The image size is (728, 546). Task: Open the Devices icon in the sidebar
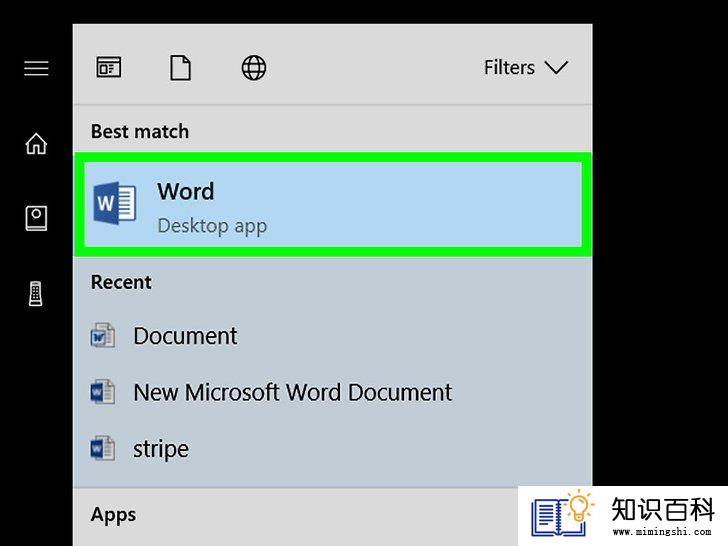(36, 293)
